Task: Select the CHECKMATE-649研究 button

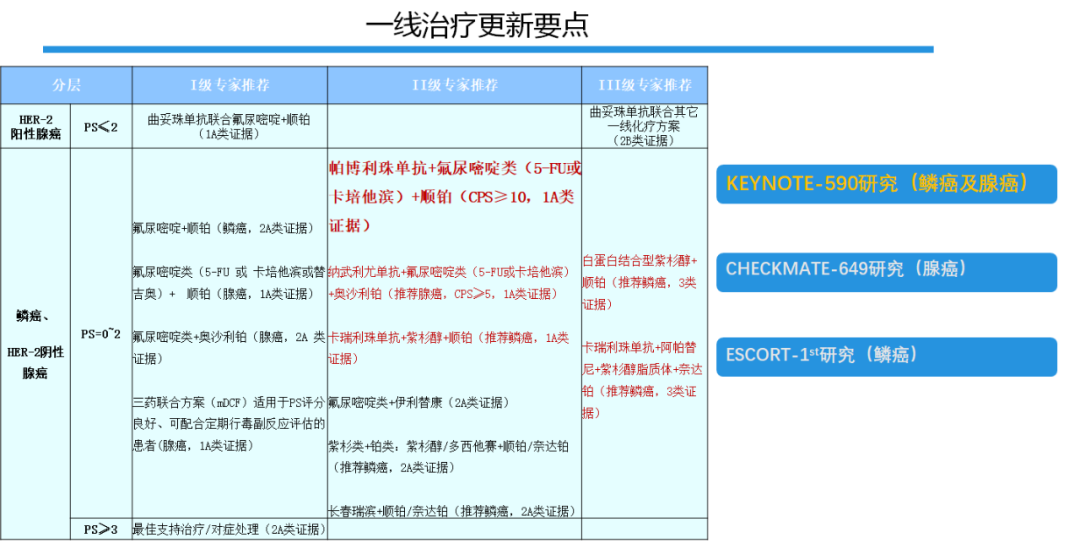Action: pos(886,270)
